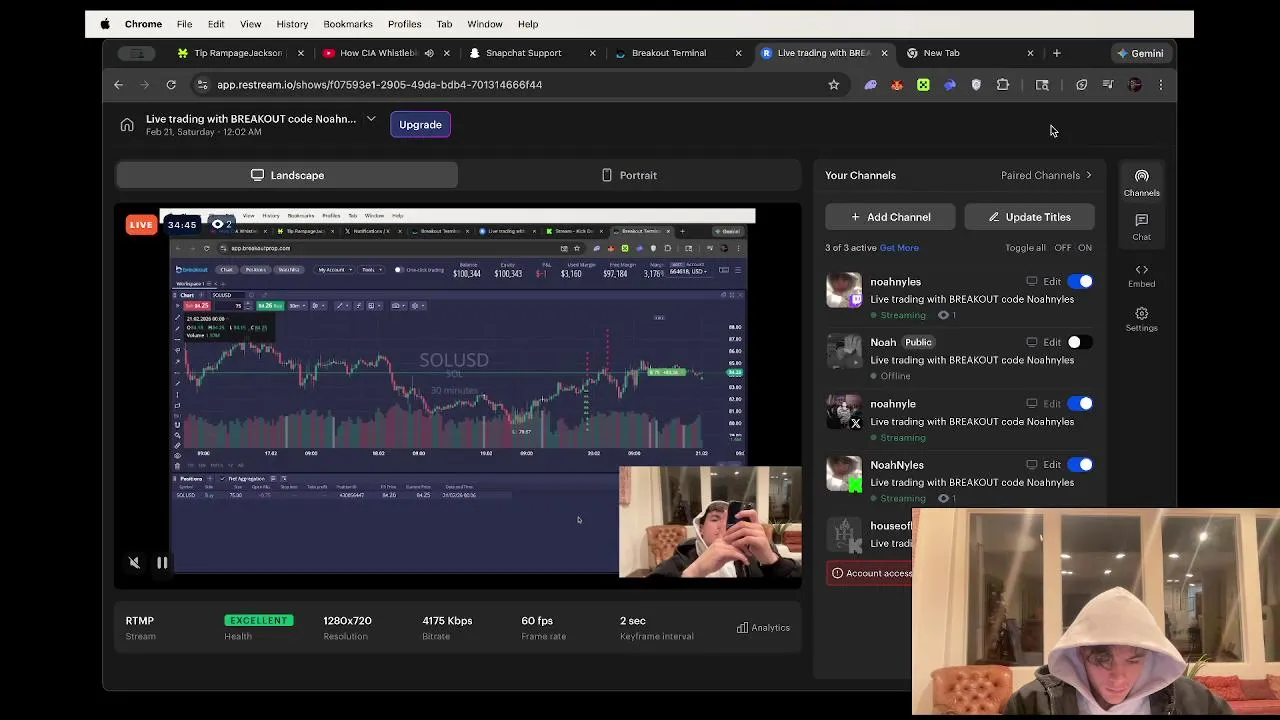
Task: View site information icon in address bar
Action: click(203, 85)
